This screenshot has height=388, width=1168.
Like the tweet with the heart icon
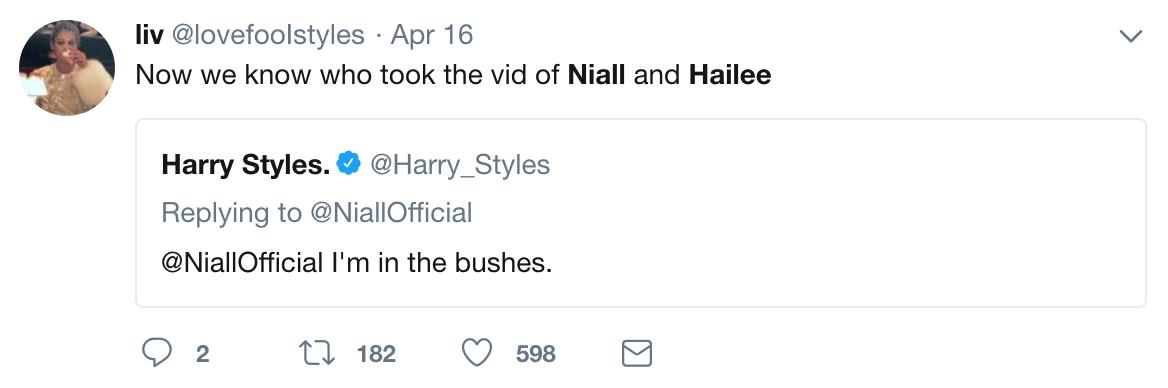(477, 353)
